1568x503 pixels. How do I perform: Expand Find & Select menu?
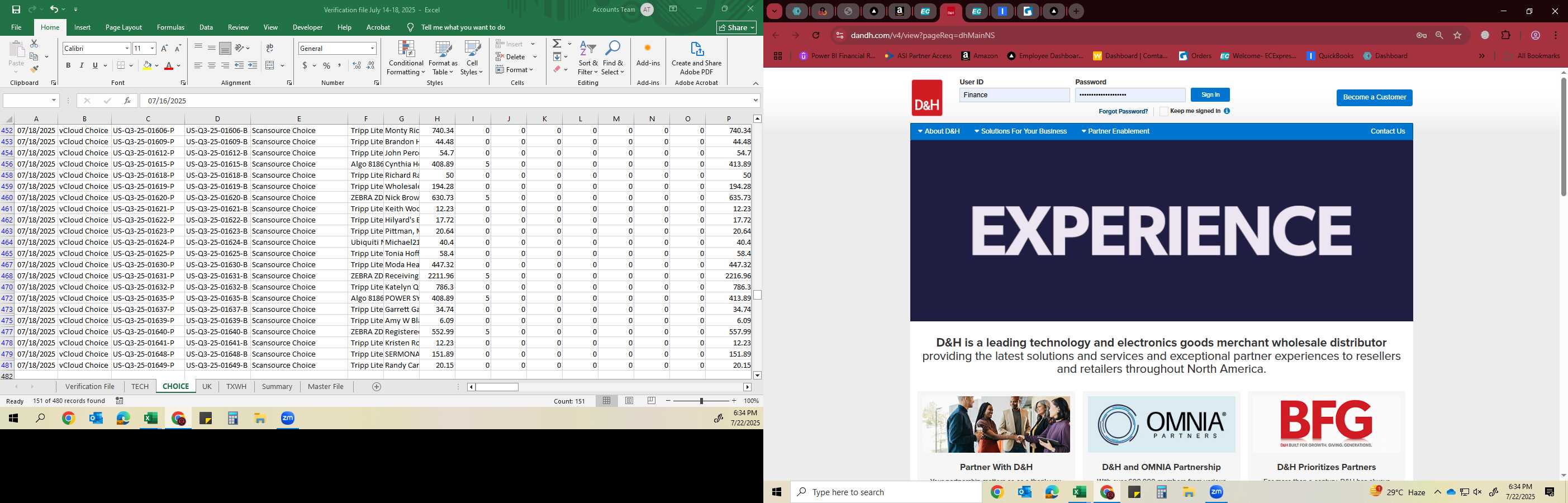point(613,59)
